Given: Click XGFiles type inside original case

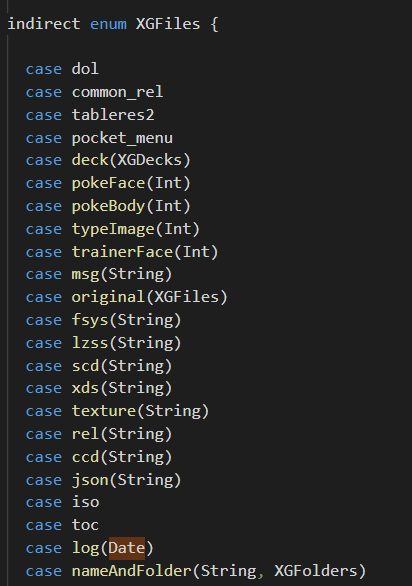Looking at the screenshot, I should 186,297.
